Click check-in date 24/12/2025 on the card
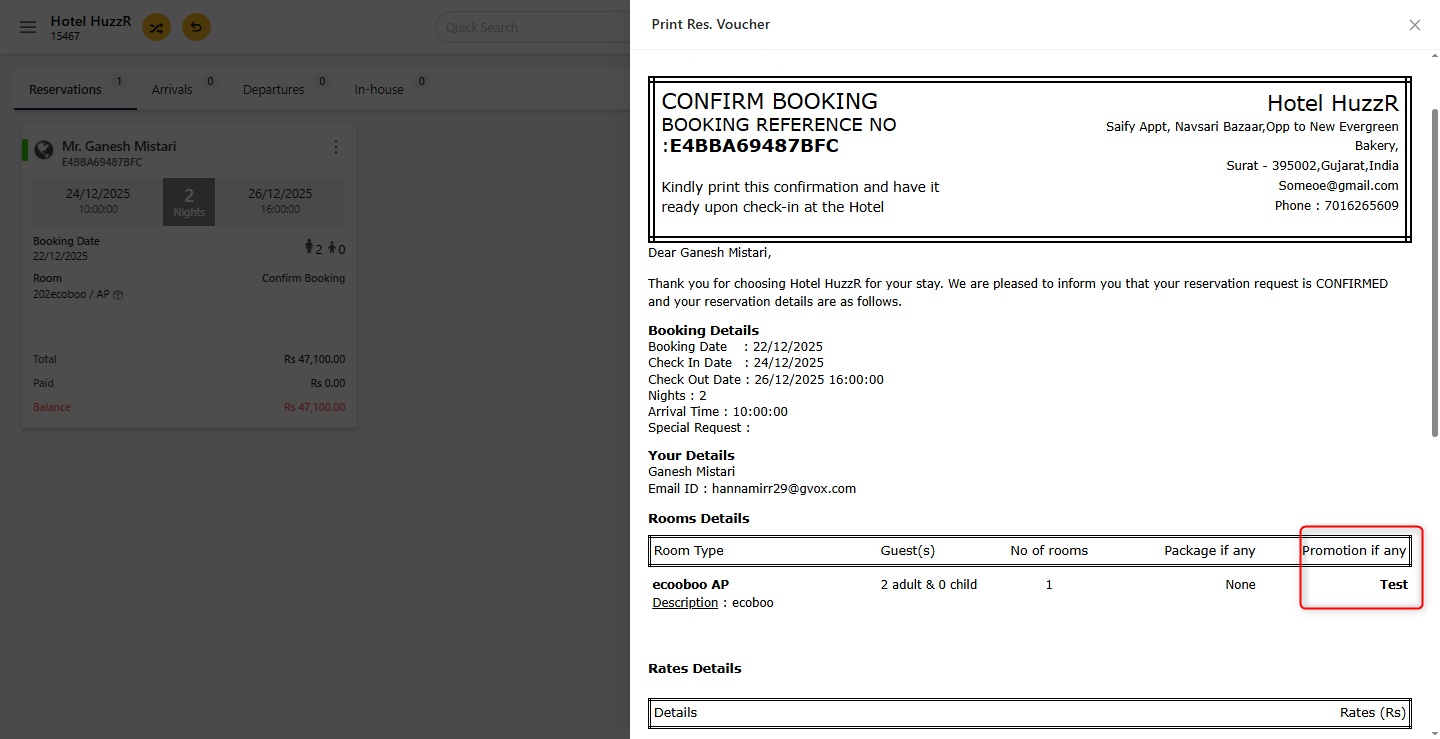Screen dimensions: 1440x739 point(98,194)
